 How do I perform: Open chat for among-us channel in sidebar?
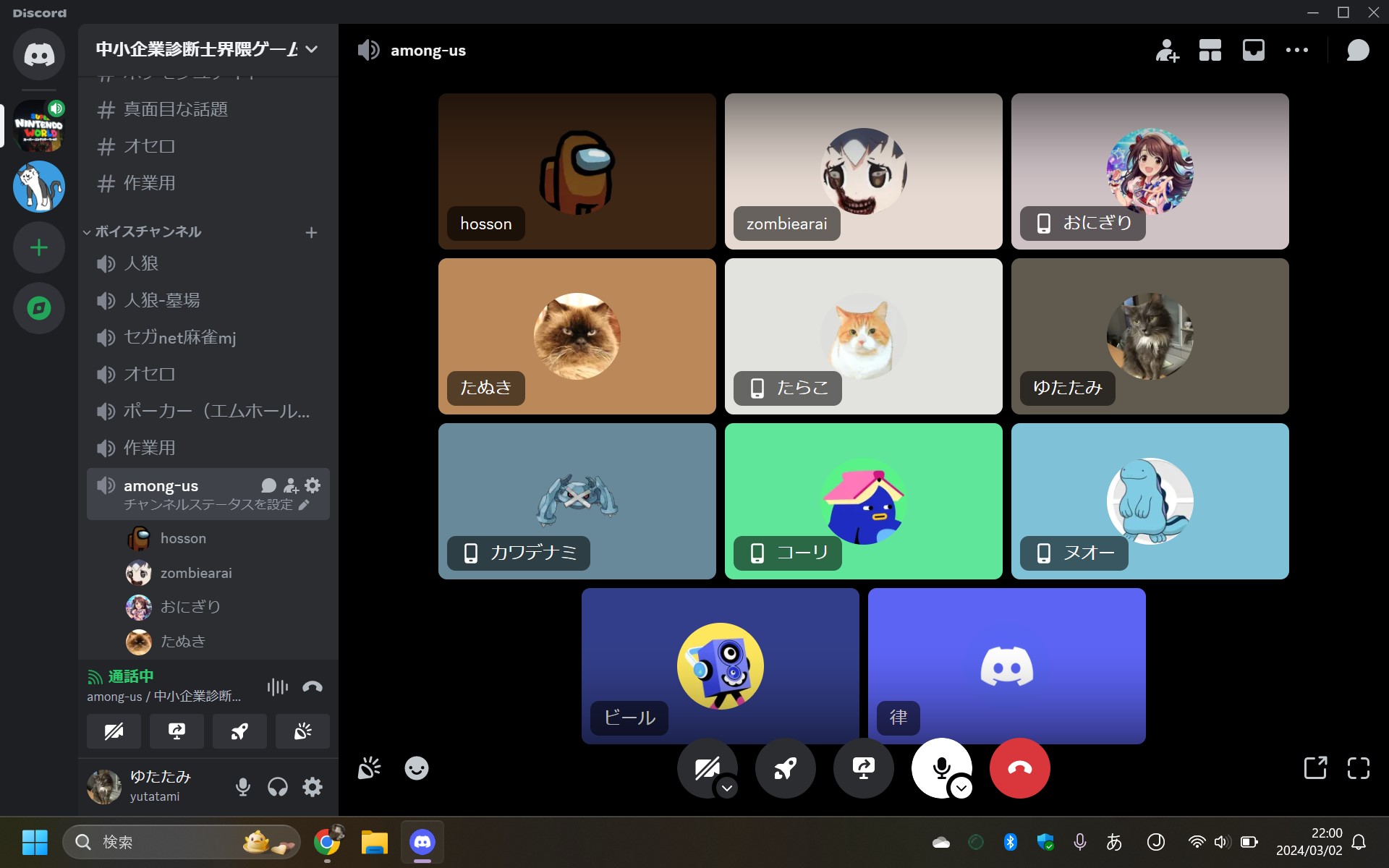coord(268,485)
